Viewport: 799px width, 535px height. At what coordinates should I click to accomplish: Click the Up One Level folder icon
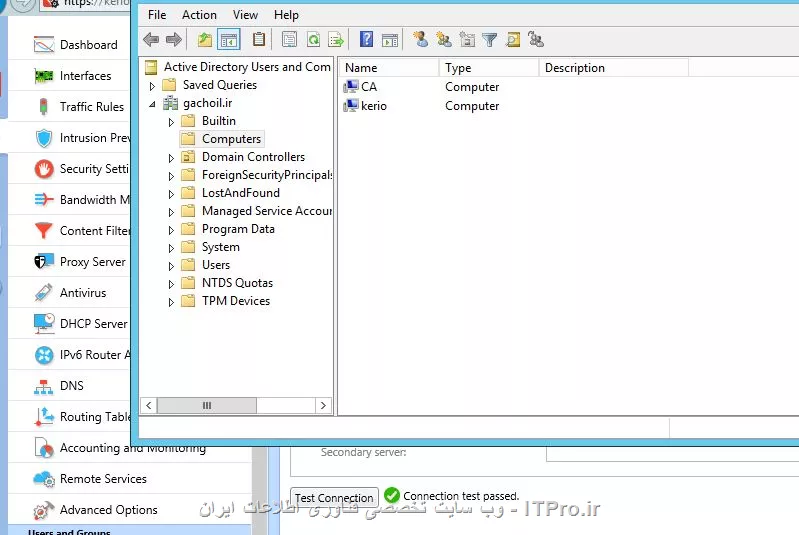pyautogui.click(x=205, y=39)
